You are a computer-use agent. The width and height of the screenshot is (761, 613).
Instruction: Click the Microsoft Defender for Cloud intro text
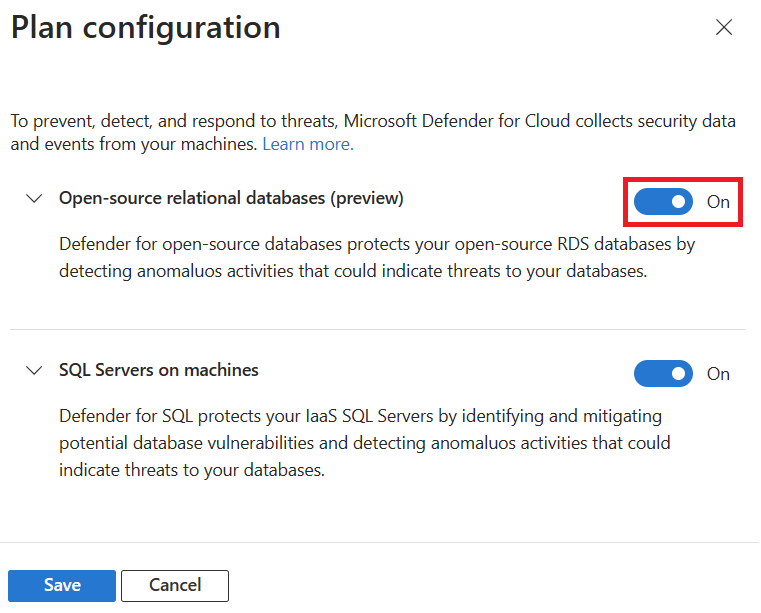(x=373, y=133)
